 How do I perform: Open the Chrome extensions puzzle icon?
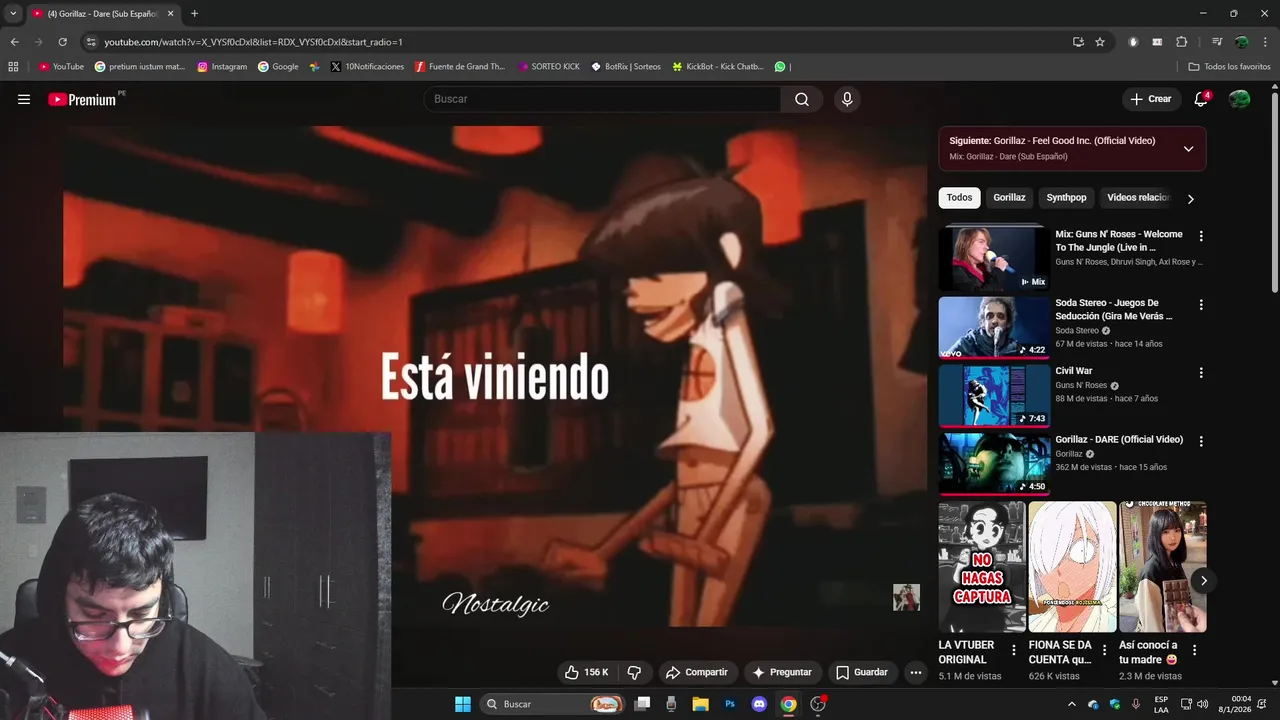click(1181, 42)
